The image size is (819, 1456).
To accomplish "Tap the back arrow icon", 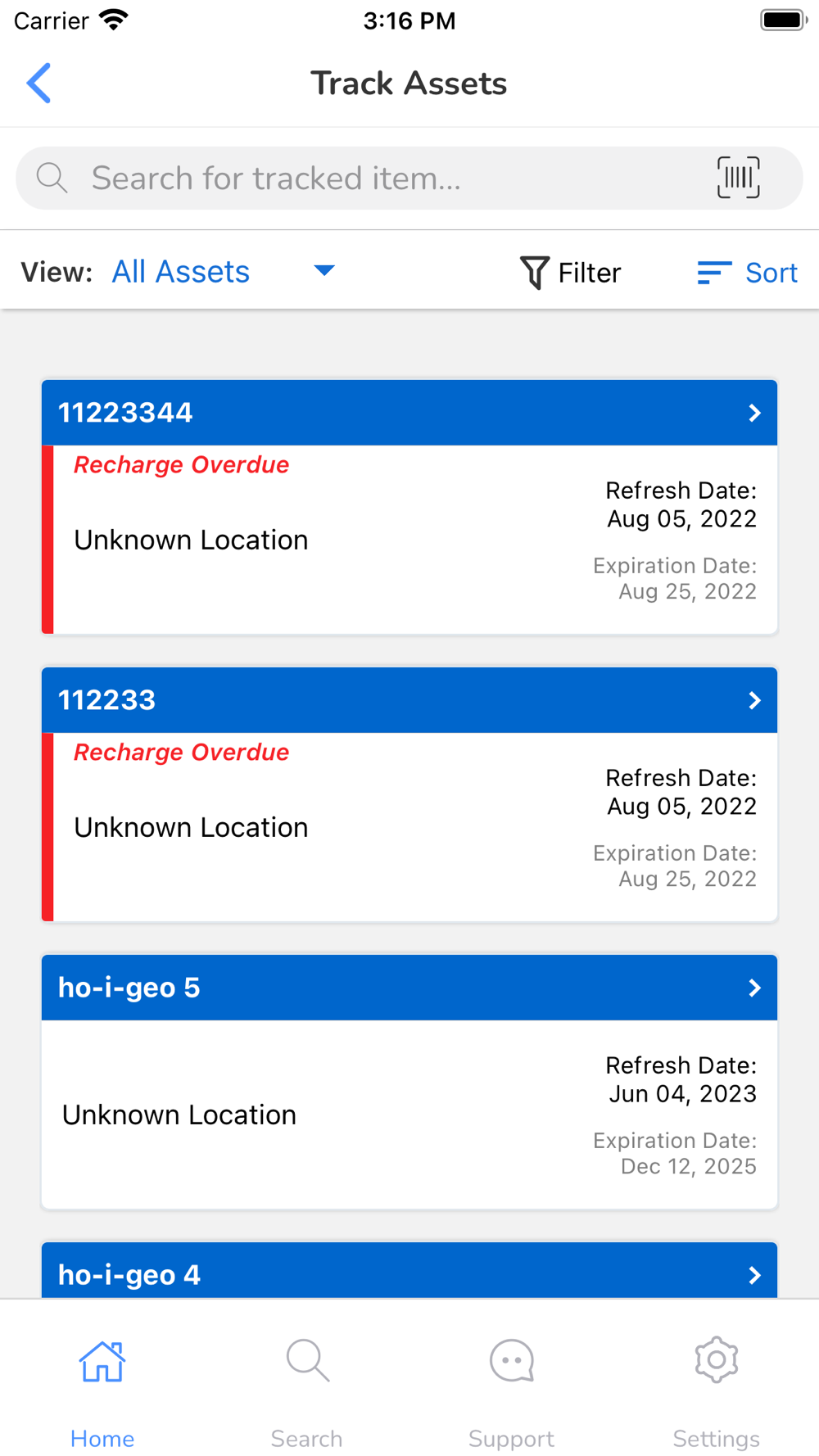I will (x=38, y=84).
